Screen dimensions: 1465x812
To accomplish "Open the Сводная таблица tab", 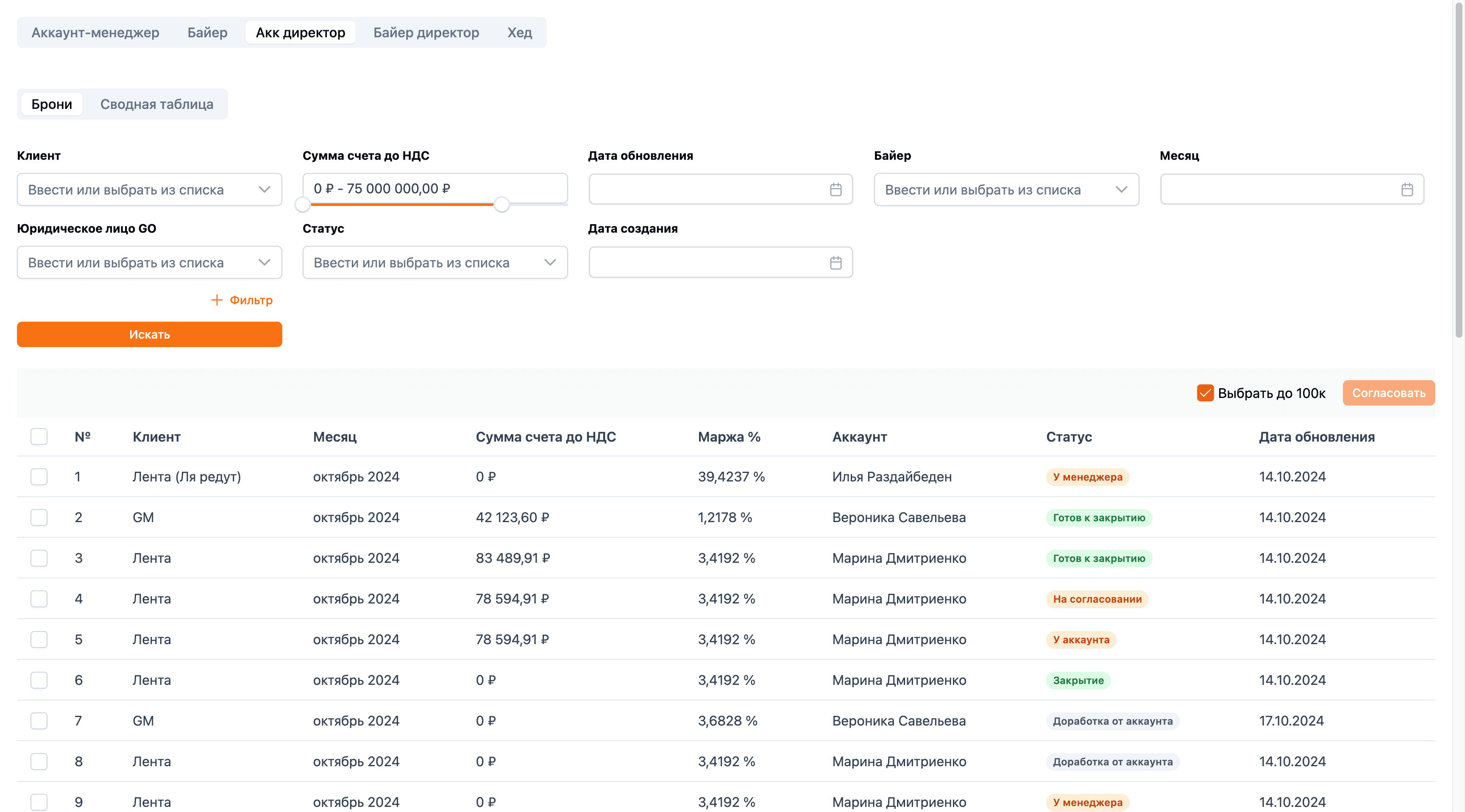I will pos(157,104).
